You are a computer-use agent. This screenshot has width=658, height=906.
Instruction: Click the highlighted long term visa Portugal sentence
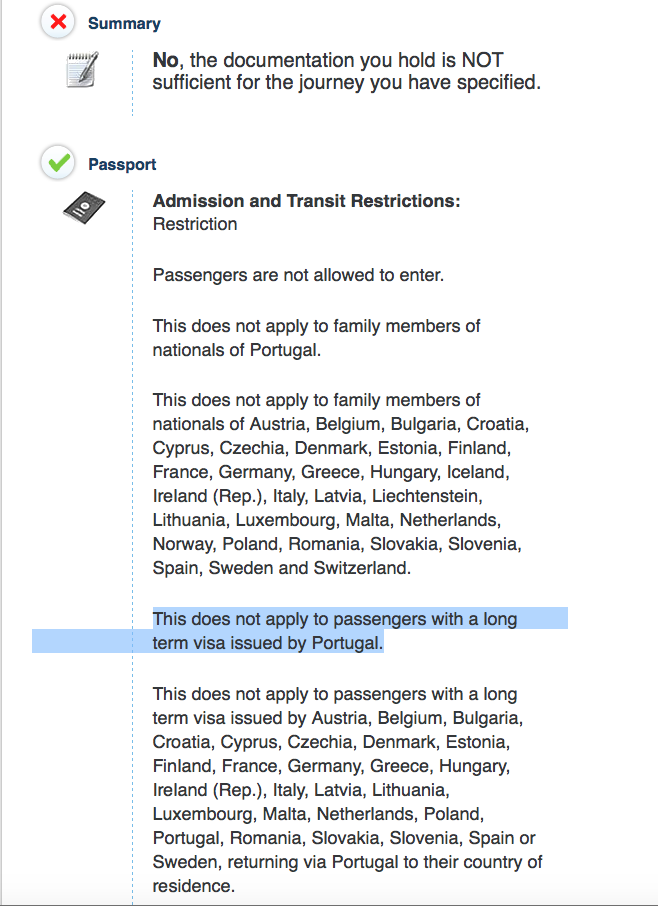(334, 631)
